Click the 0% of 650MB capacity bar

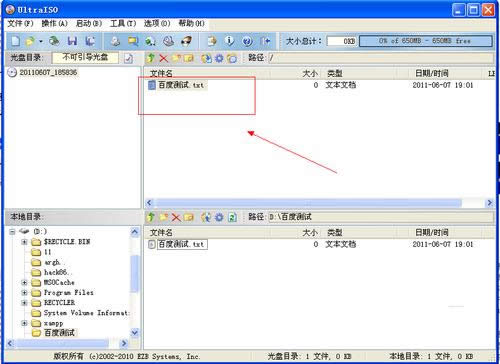pos(426,41)
